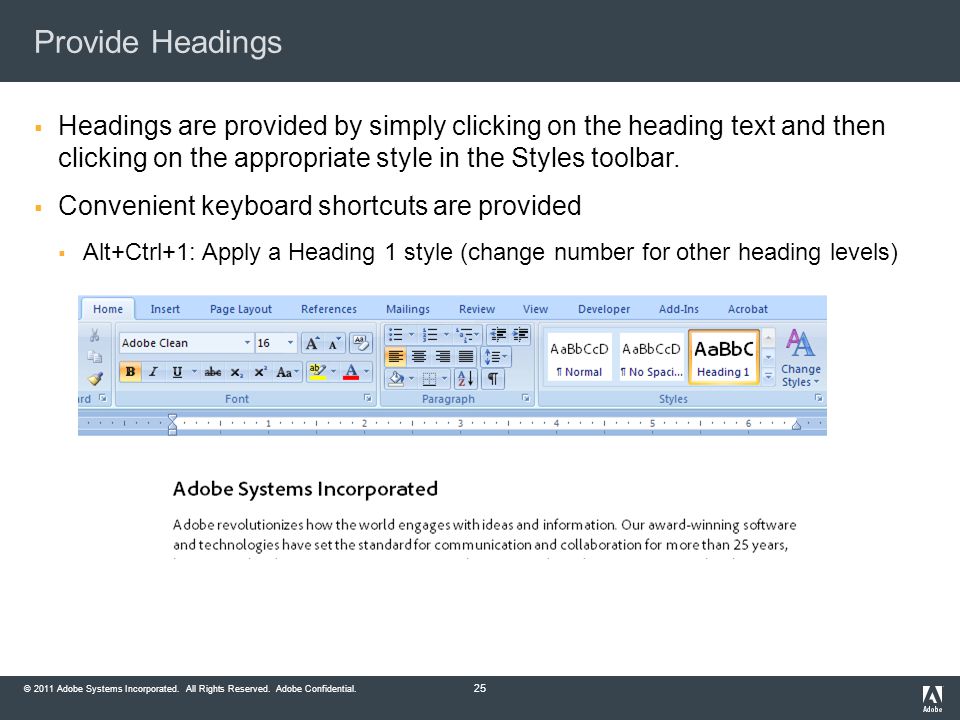Apply strikethrough formatting
This screenshot has height=720, width=960.
coord(212,372)
